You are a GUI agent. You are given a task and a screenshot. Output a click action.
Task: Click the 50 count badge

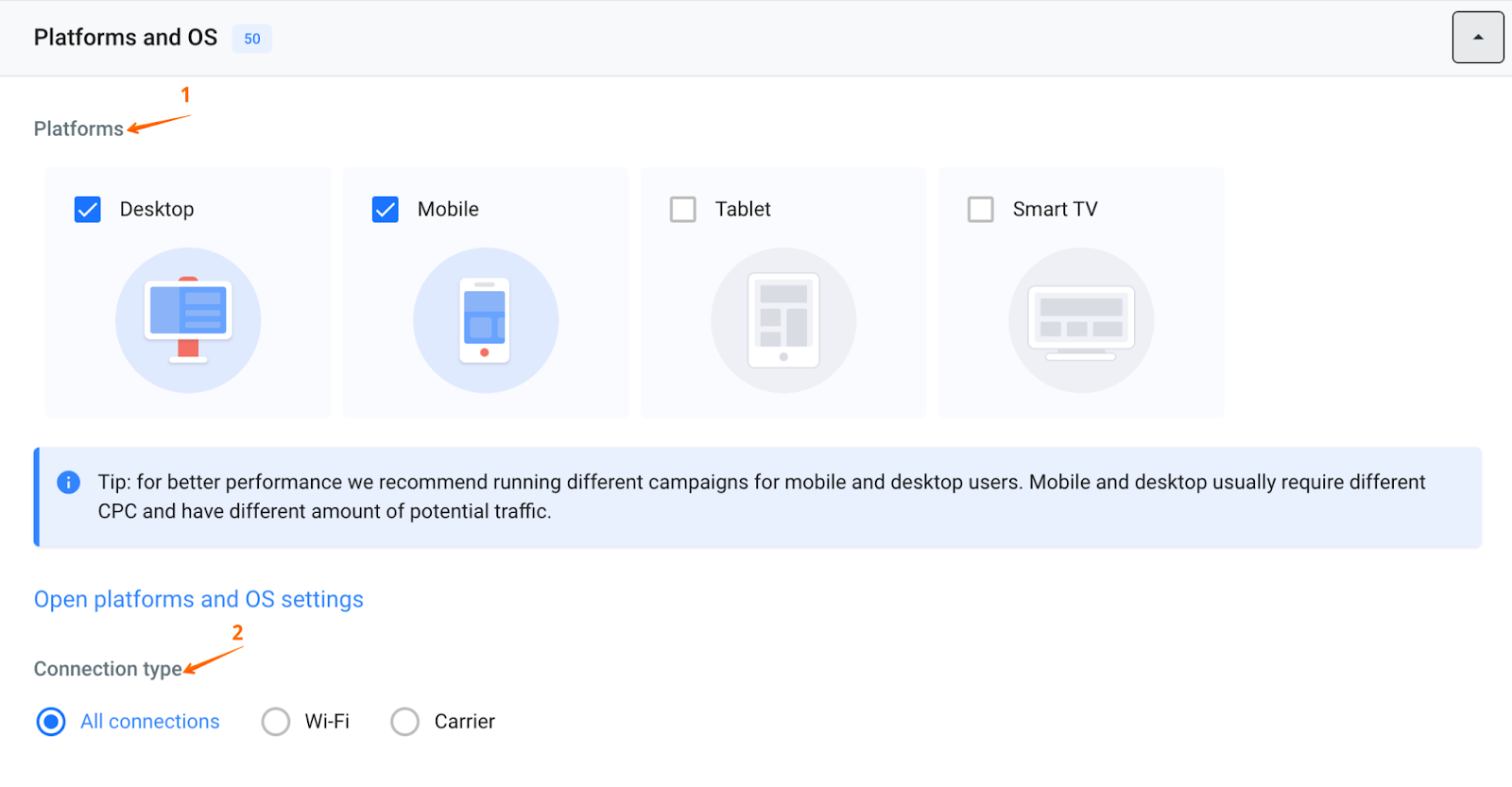coord(252,39)
